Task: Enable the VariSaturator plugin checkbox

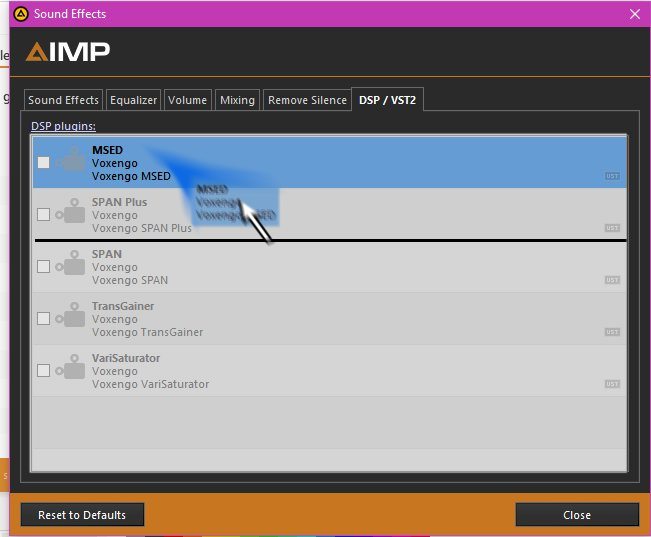Action: pos(44,370)
